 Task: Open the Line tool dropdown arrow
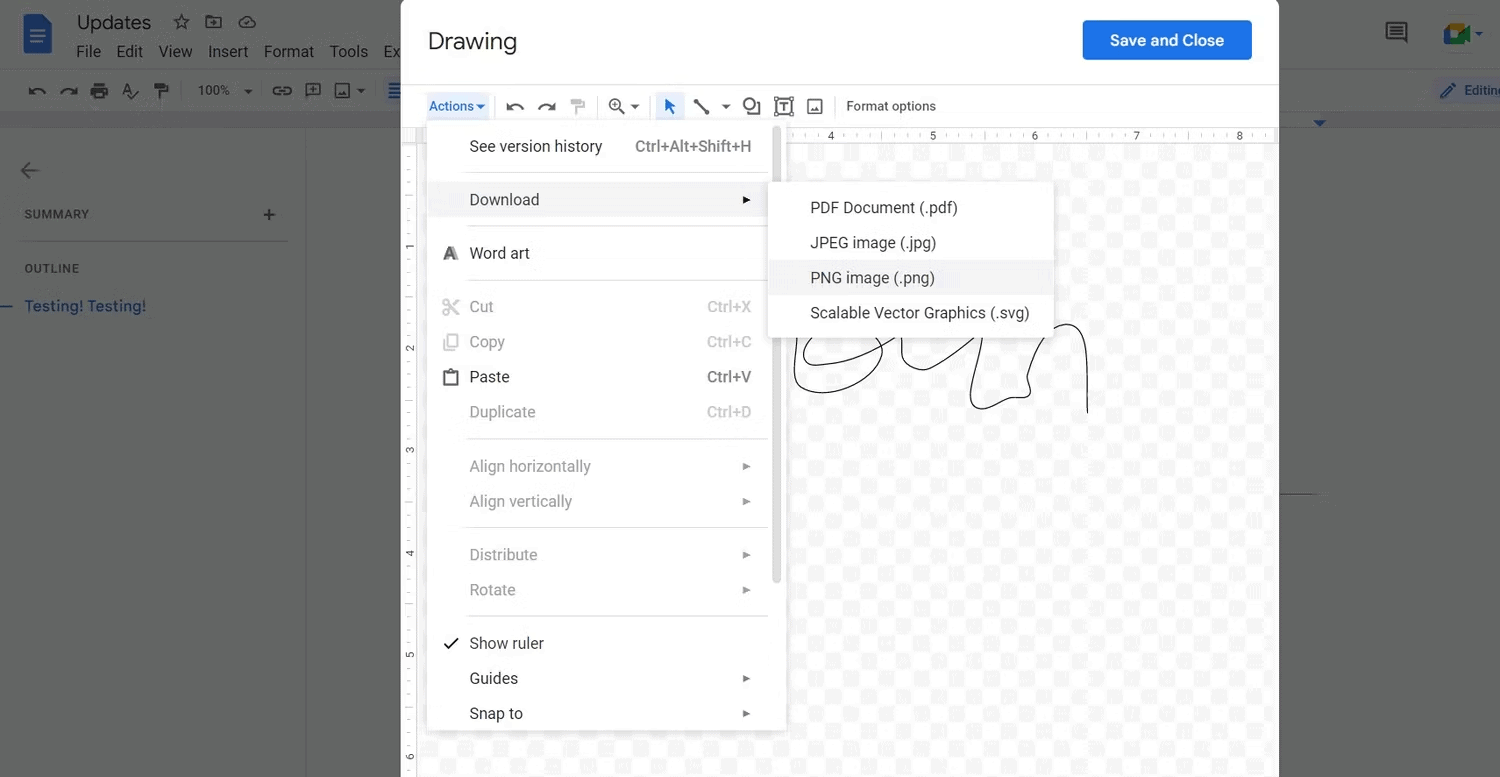pyautogui.click(x=727, y=105)
